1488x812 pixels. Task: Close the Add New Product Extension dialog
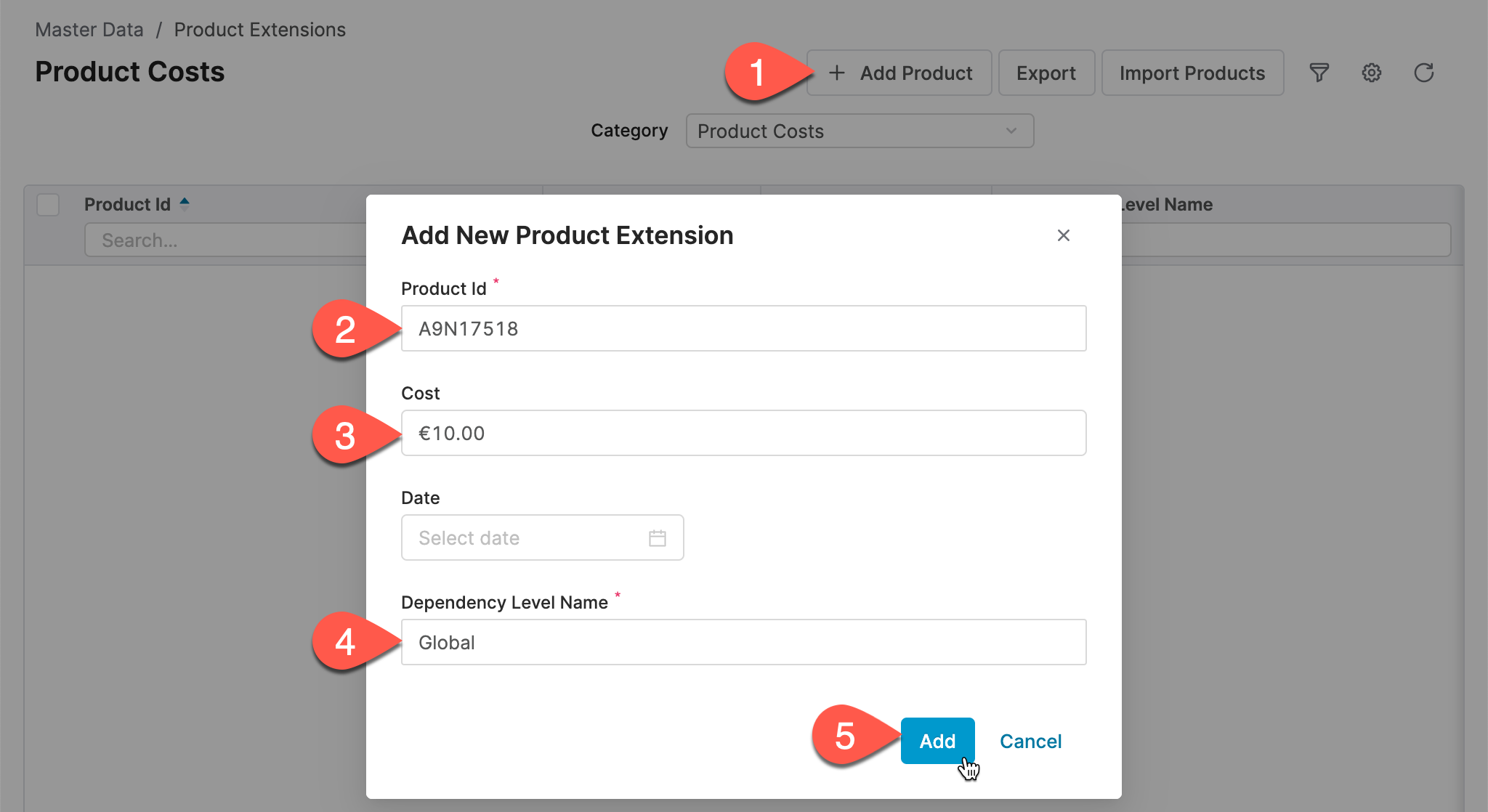[1063, 235]
